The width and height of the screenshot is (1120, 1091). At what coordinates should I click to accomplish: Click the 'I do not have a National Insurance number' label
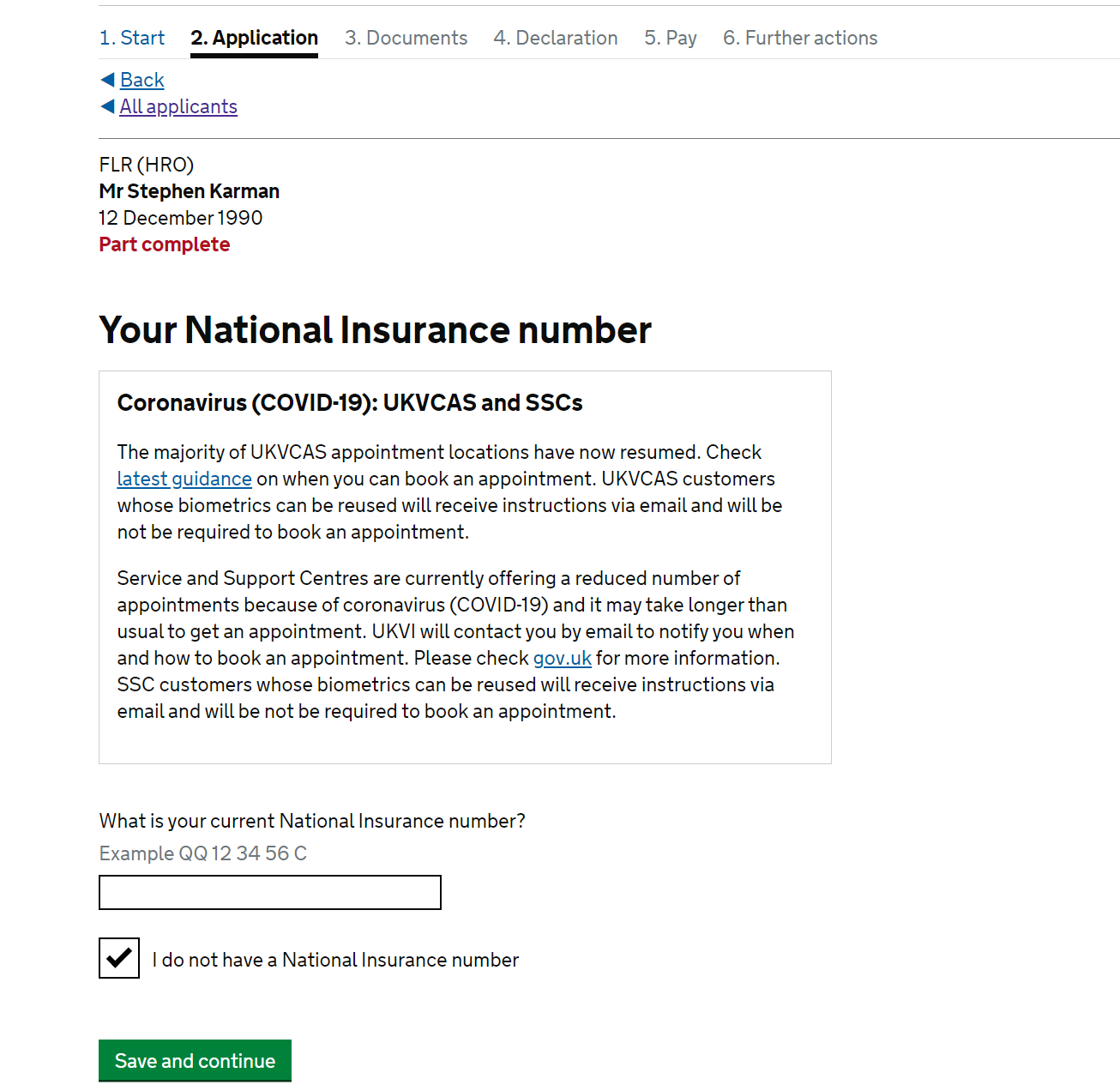click(335, 960)
